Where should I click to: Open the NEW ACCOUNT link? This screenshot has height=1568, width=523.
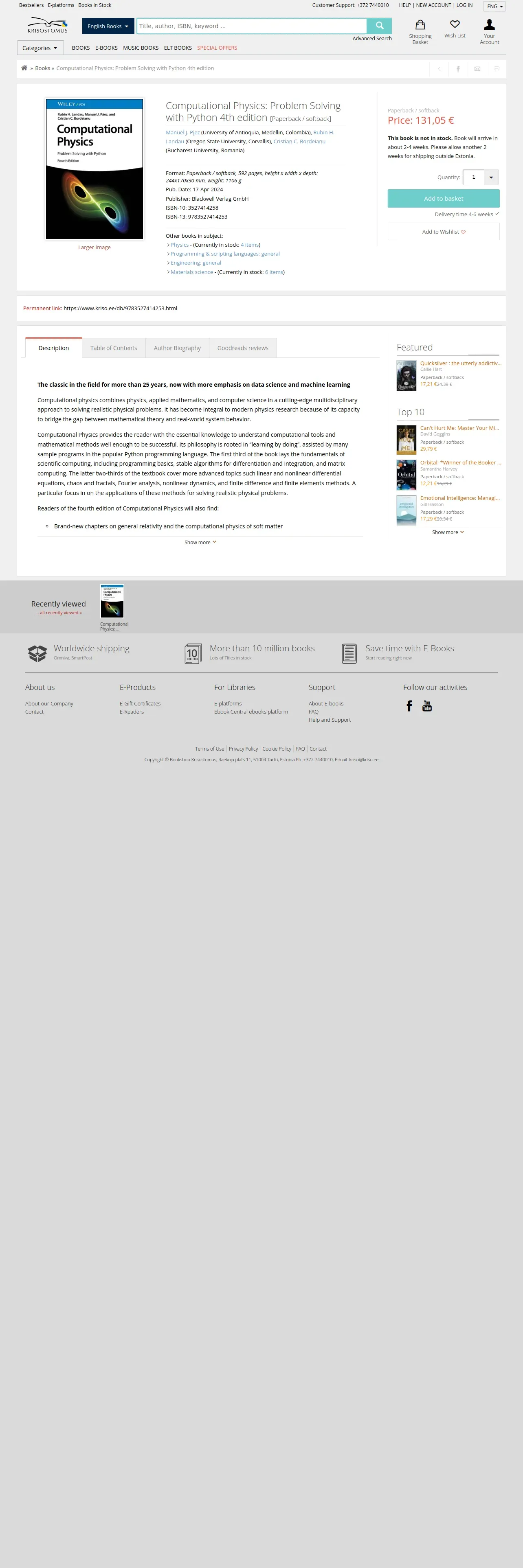click(433, 5)
